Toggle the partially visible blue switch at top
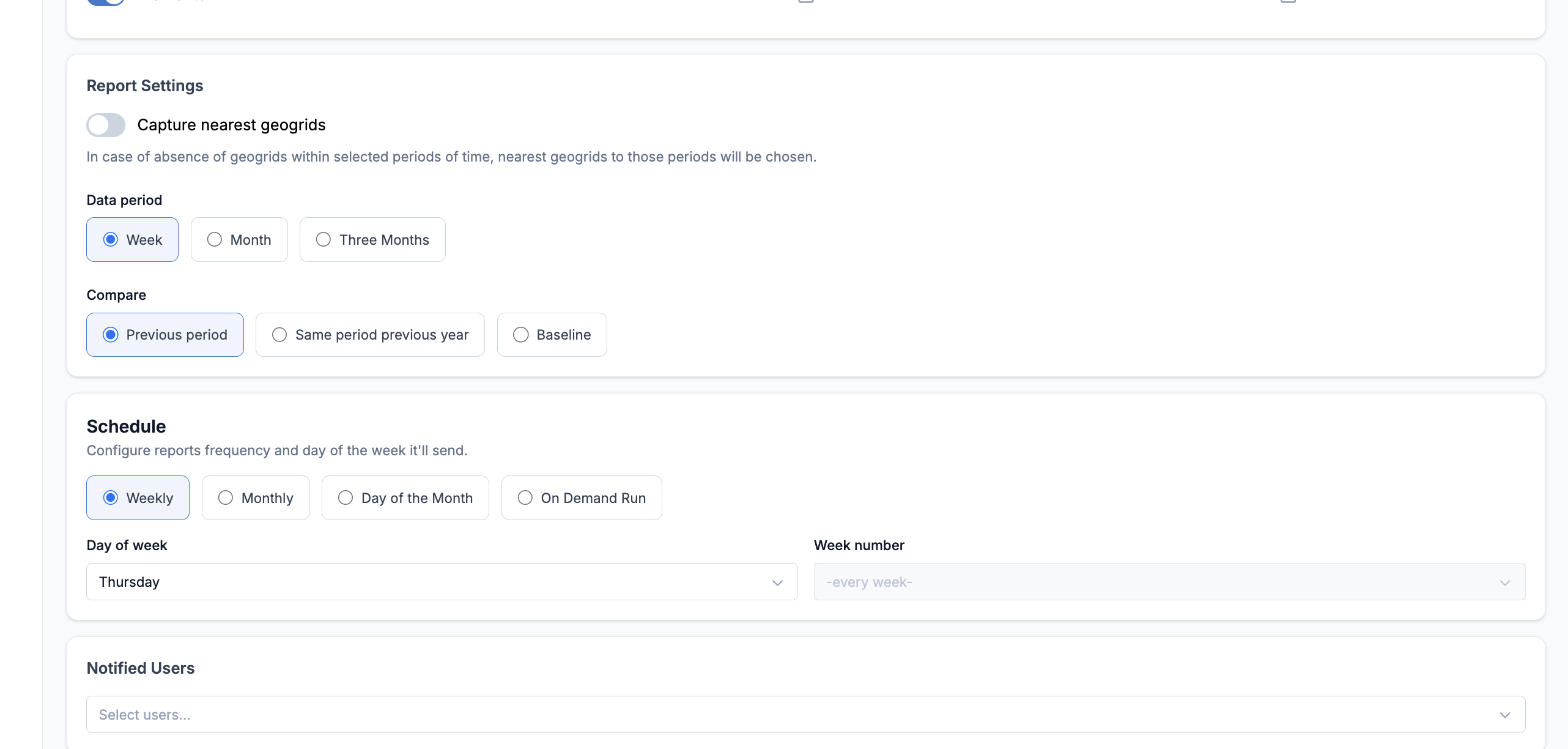The image size is (1568, 749). coord(106,1)
